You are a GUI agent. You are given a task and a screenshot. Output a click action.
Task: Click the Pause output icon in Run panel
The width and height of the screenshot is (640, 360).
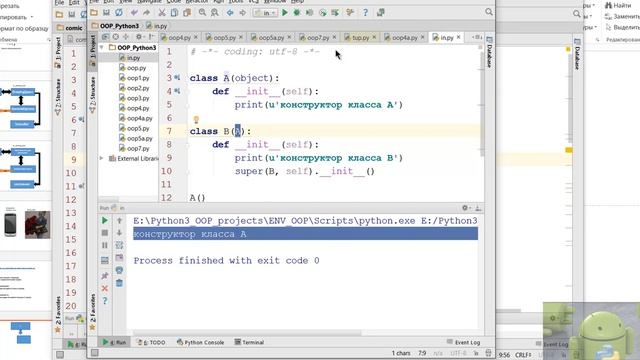[x=104, y=245]
